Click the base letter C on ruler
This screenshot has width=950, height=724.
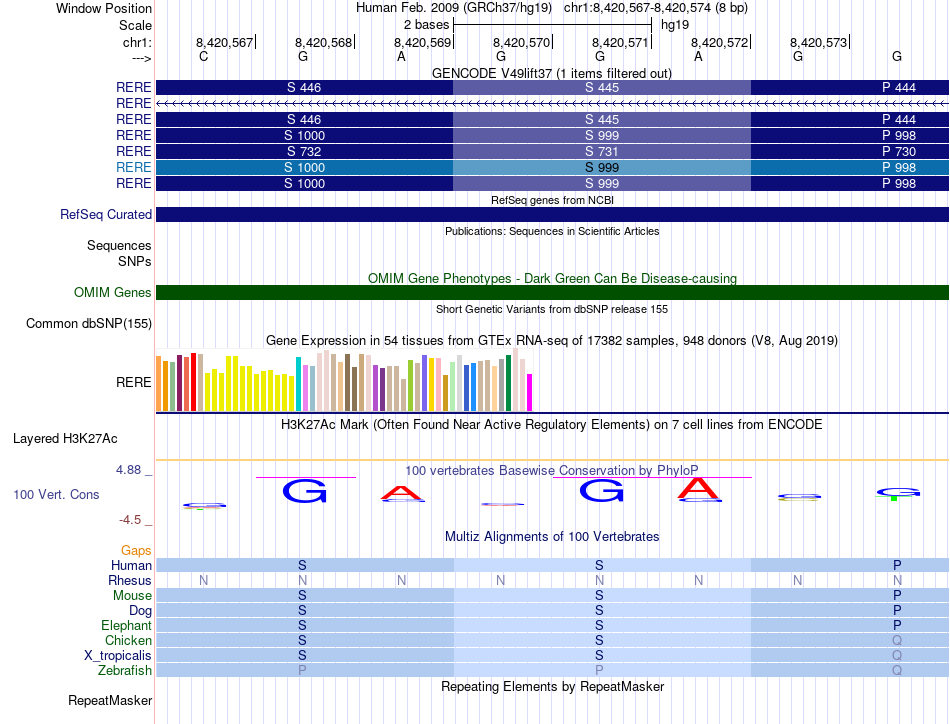[204, 56]
